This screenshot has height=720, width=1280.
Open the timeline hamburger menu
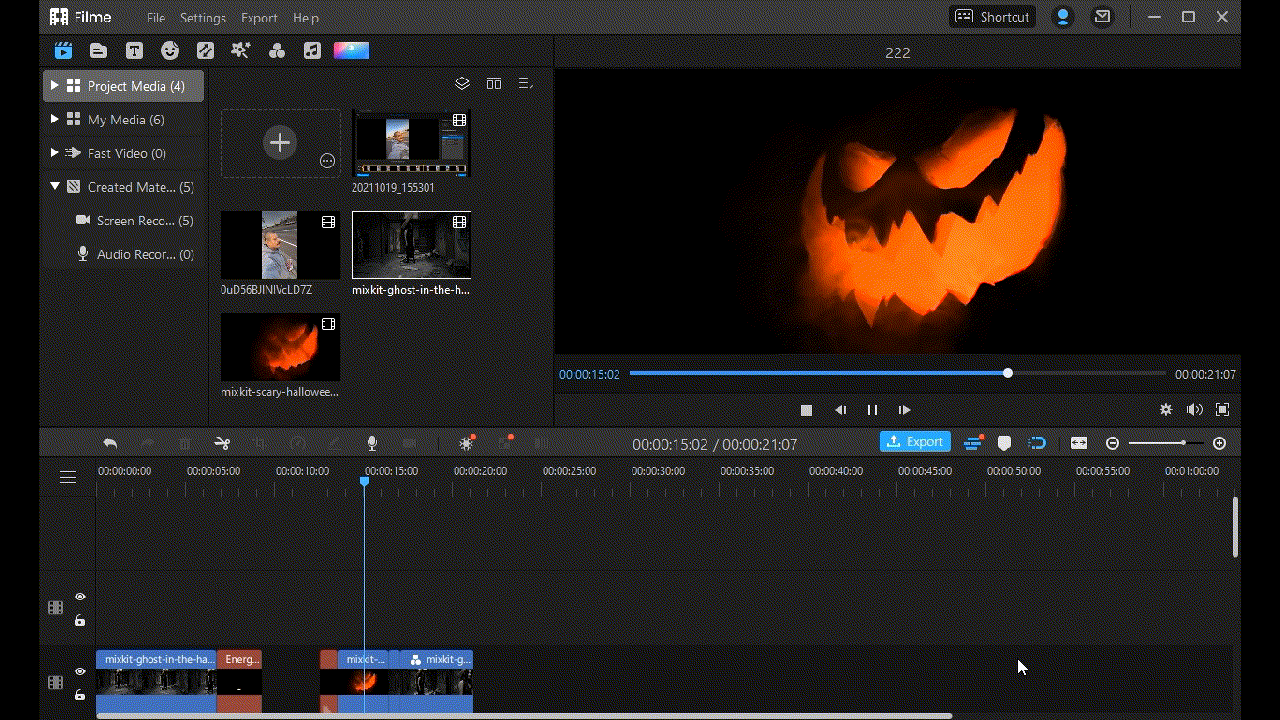coord(68,477)
